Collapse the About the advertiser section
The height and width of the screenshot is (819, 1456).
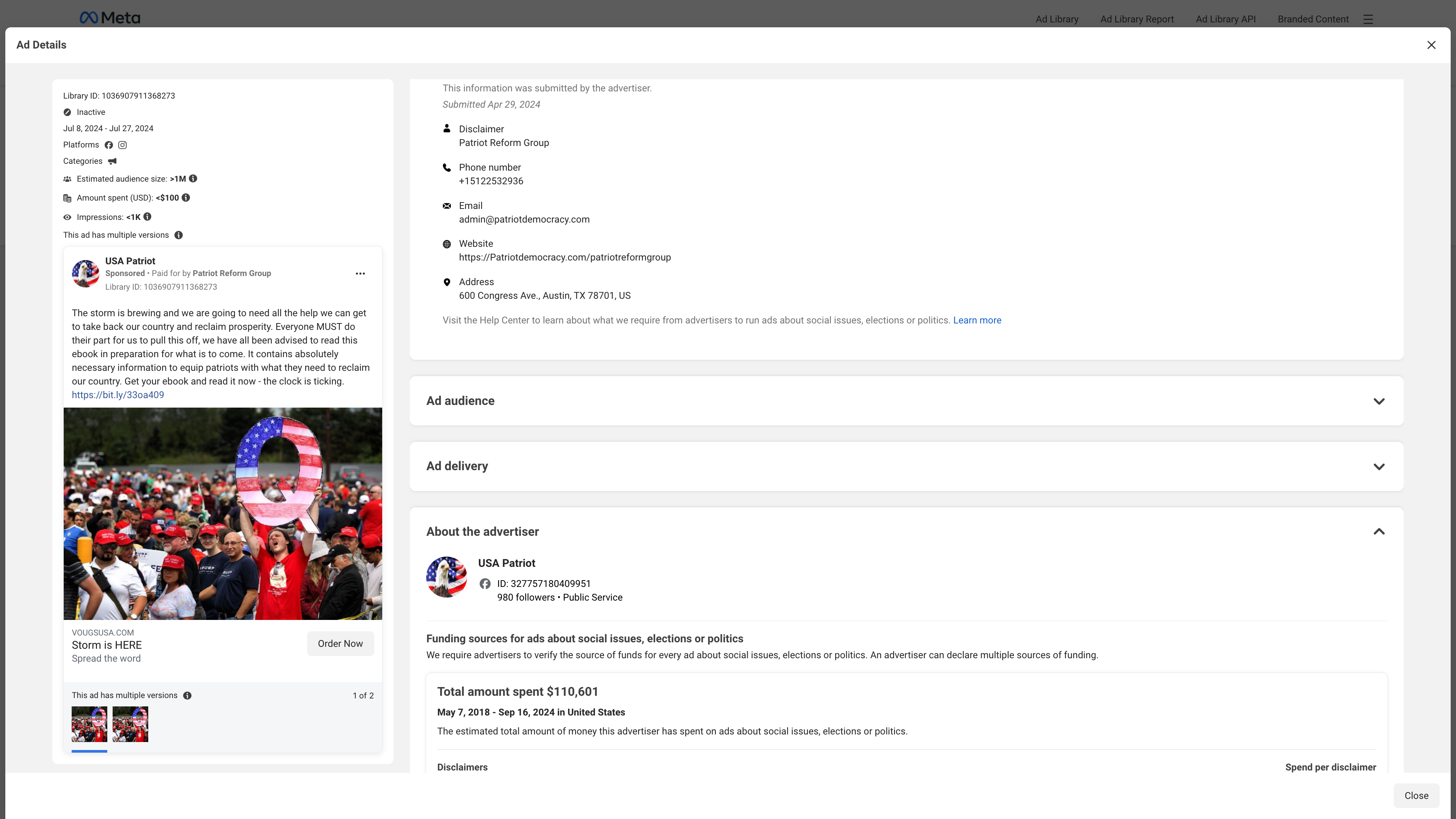(1379, 532)
